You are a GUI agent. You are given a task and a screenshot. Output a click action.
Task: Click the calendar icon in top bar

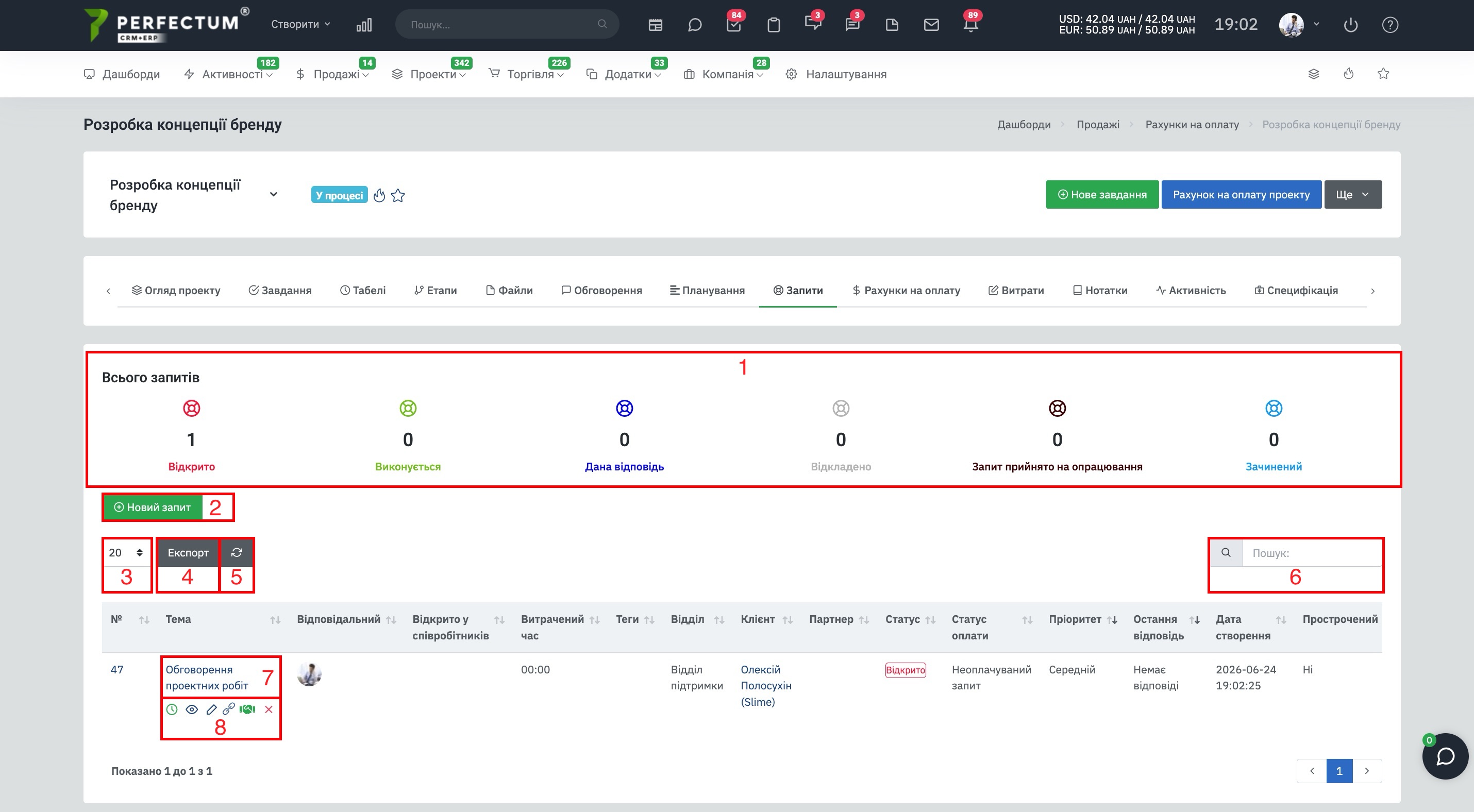655,25
